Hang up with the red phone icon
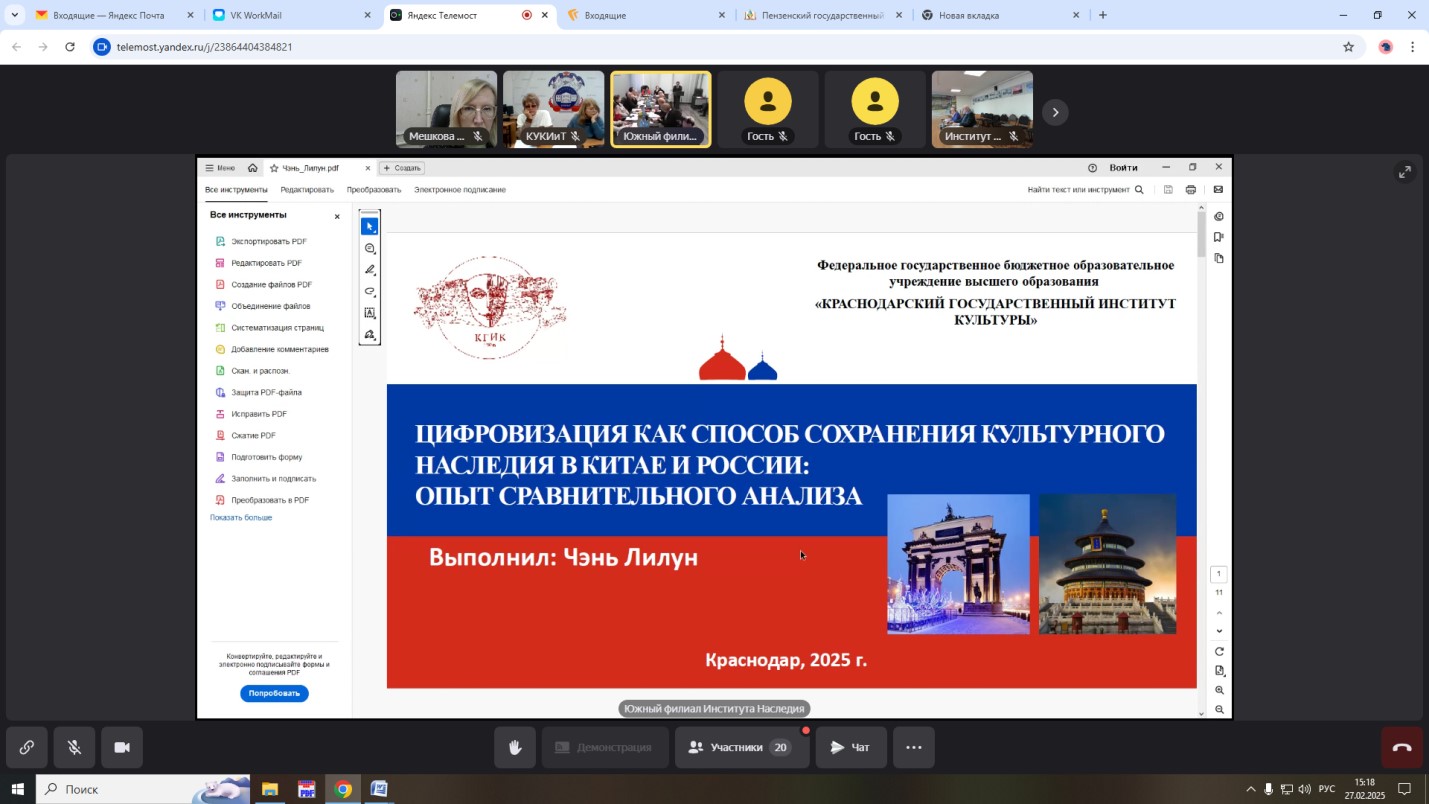Viewport: 1429px width, 804px height. [x=1402, y=748]
